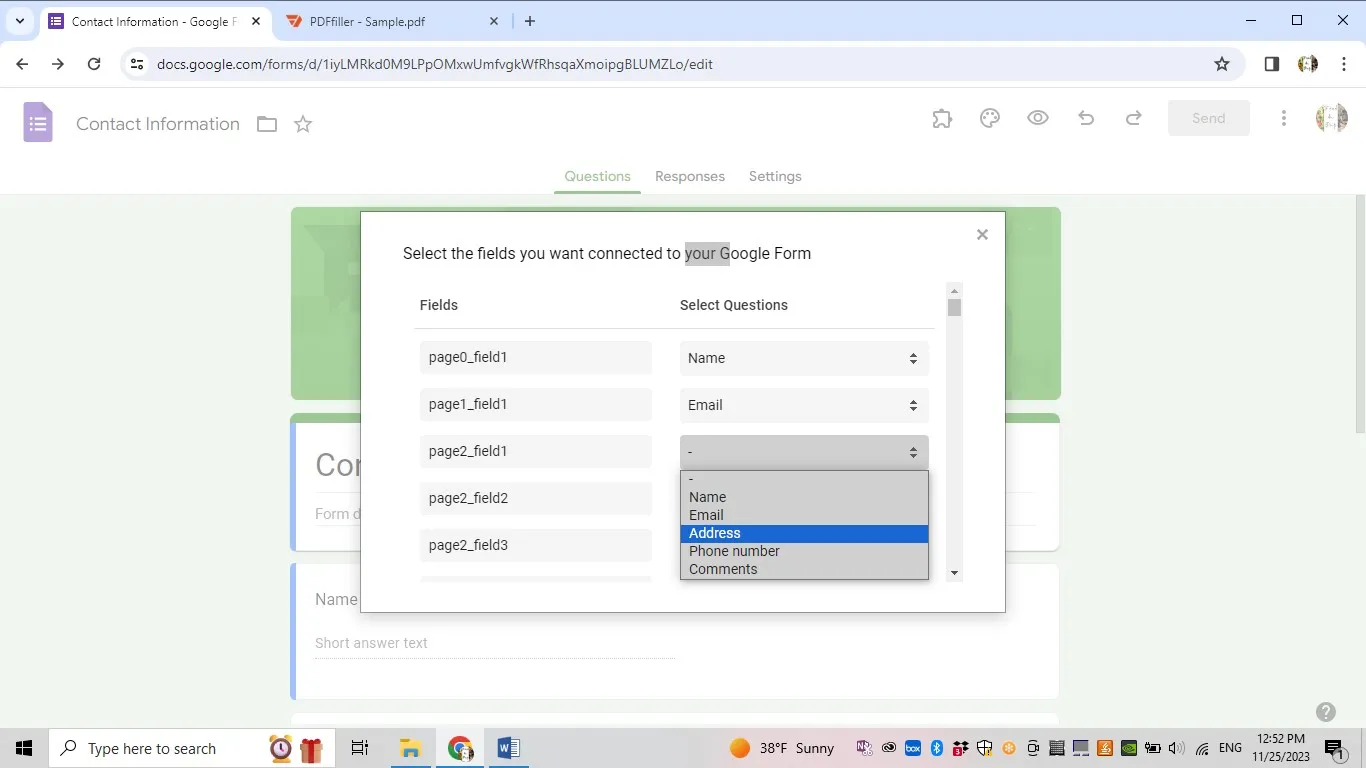Viewport: 1366px width, 768px height.
Task: Open Chrome from the taskbar
Action: coord(460,748)
